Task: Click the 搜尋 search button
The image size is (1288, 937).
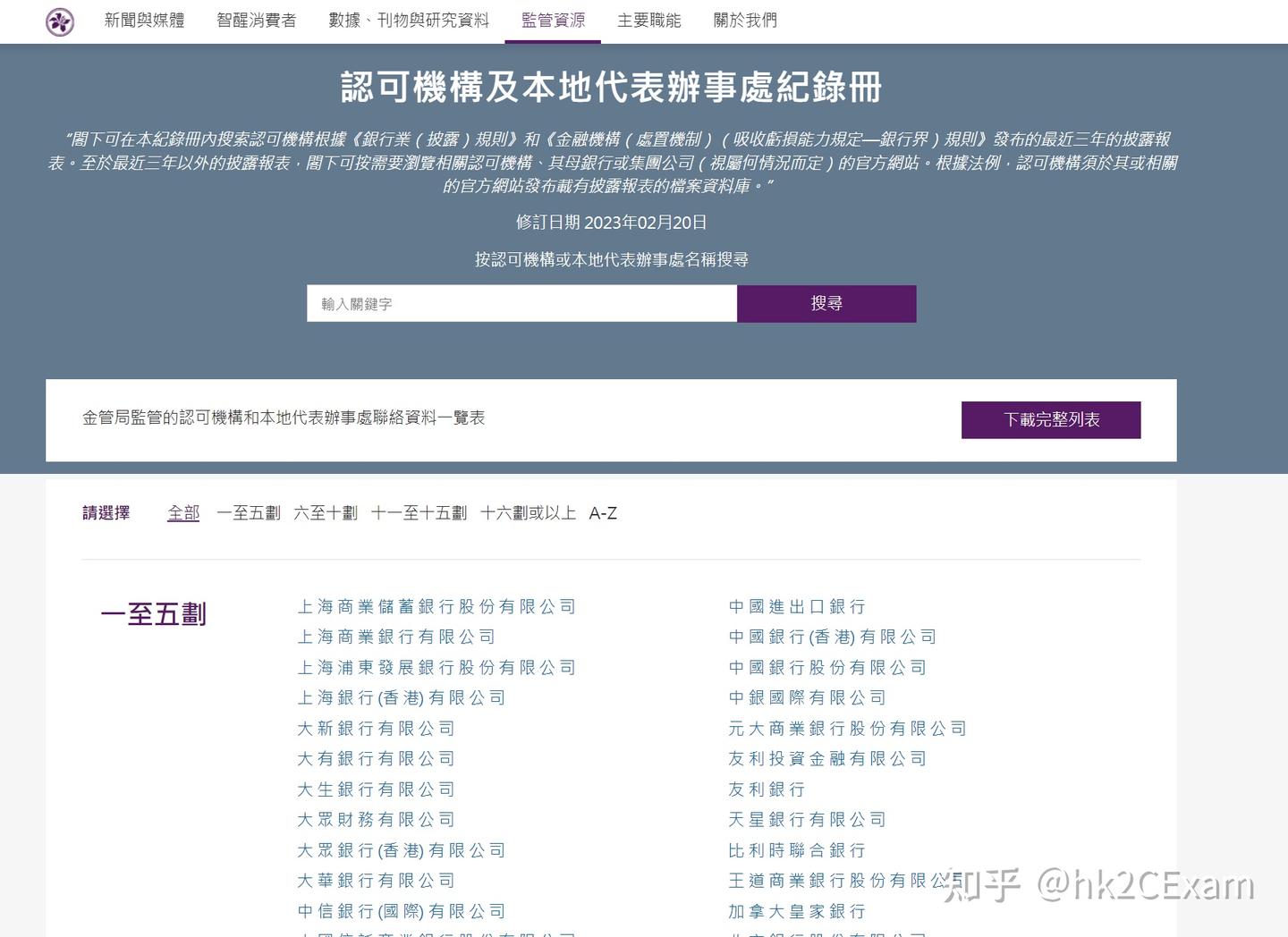Action: (x=825, y=303)
